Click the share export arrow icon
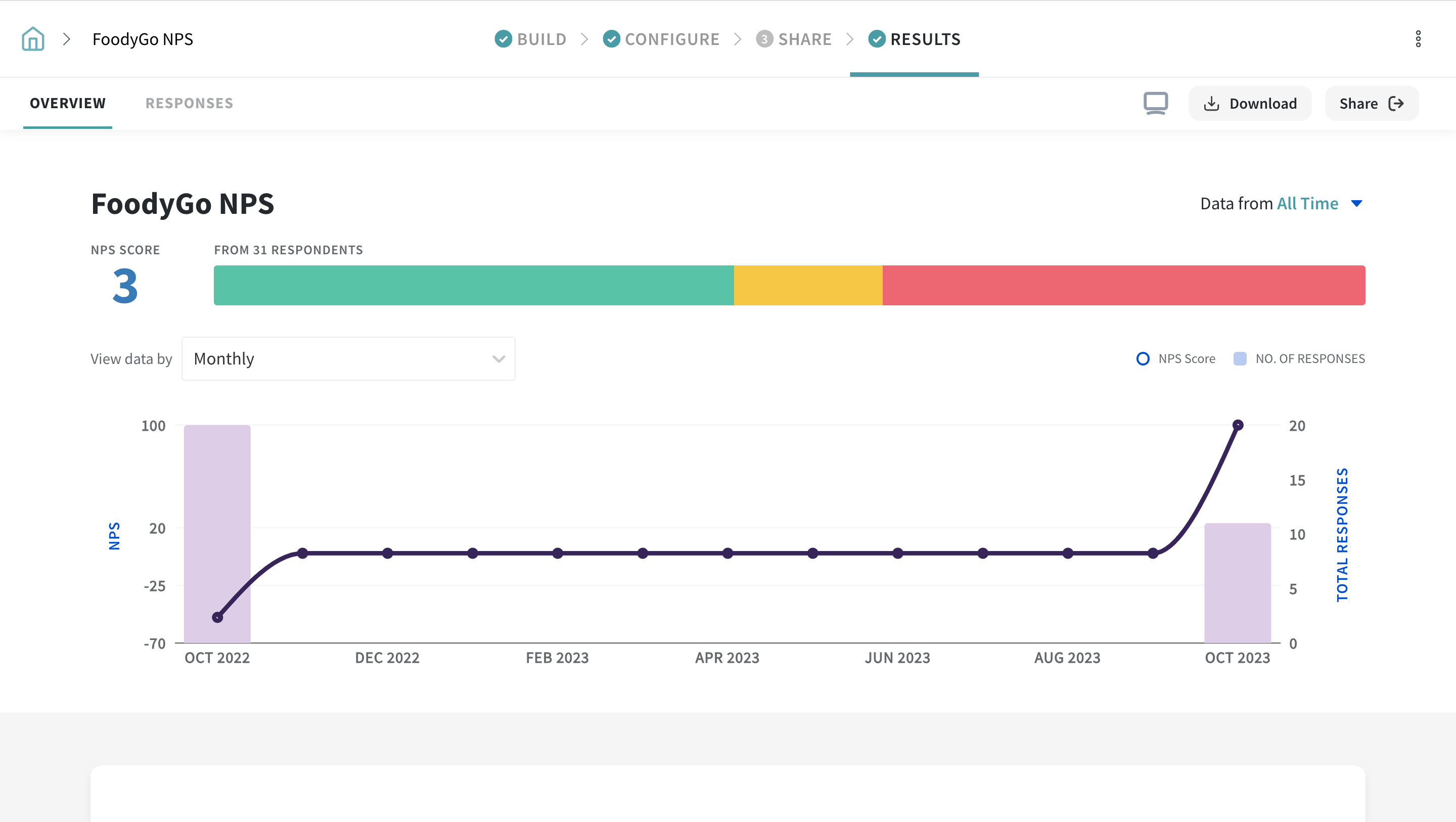The image size is (1456, 822). [1397, 104]
